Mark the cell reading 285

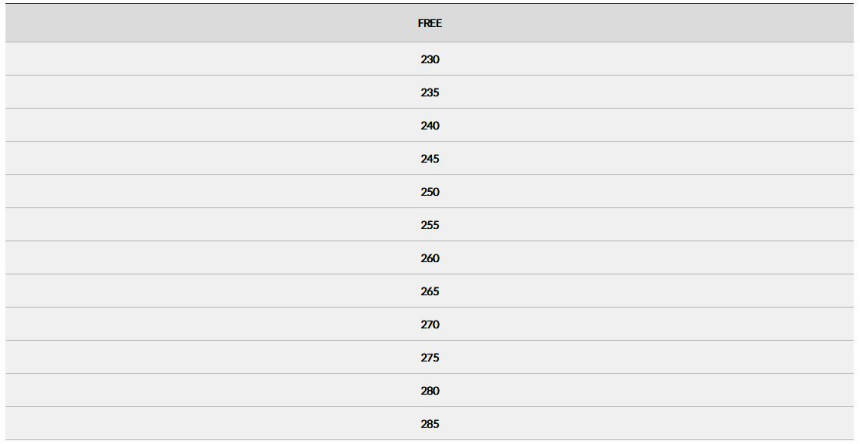pyautogui.click(x=429, y=424)
